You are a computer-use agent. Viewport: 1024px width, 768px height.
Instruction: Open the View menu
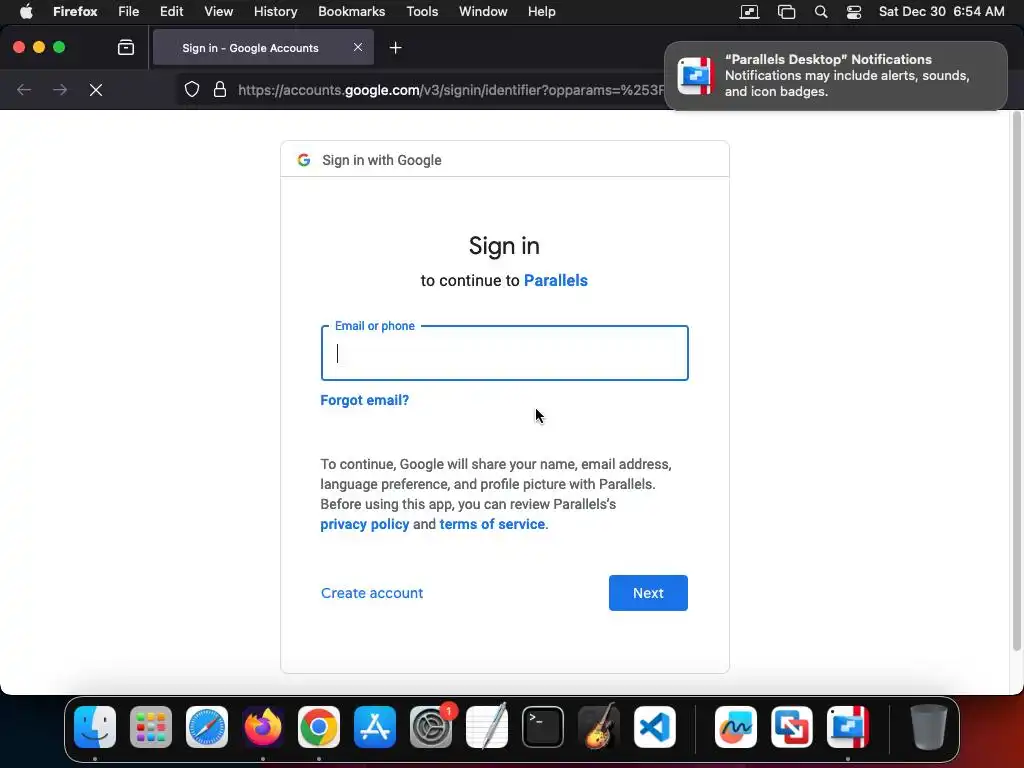pos(219,12)
